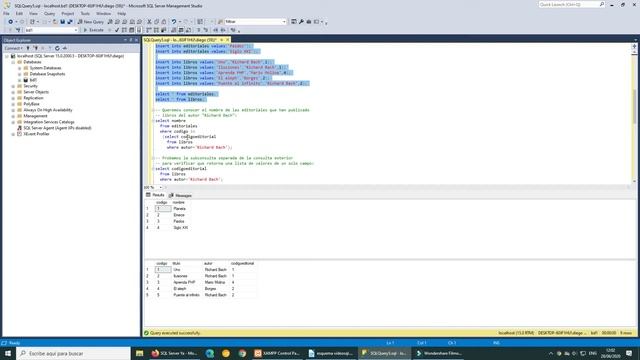Create a New Query from toolbar
The width and height of the screenshot is (640, 360).
(x=91, y=22)
